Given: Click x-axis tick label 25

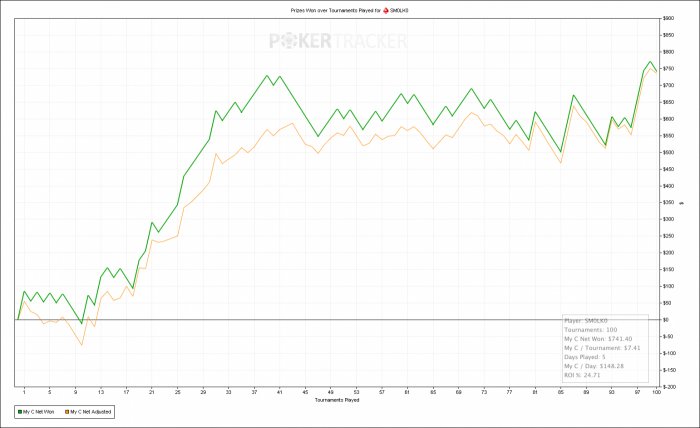Looking at the screenshot, I should 178,392.
